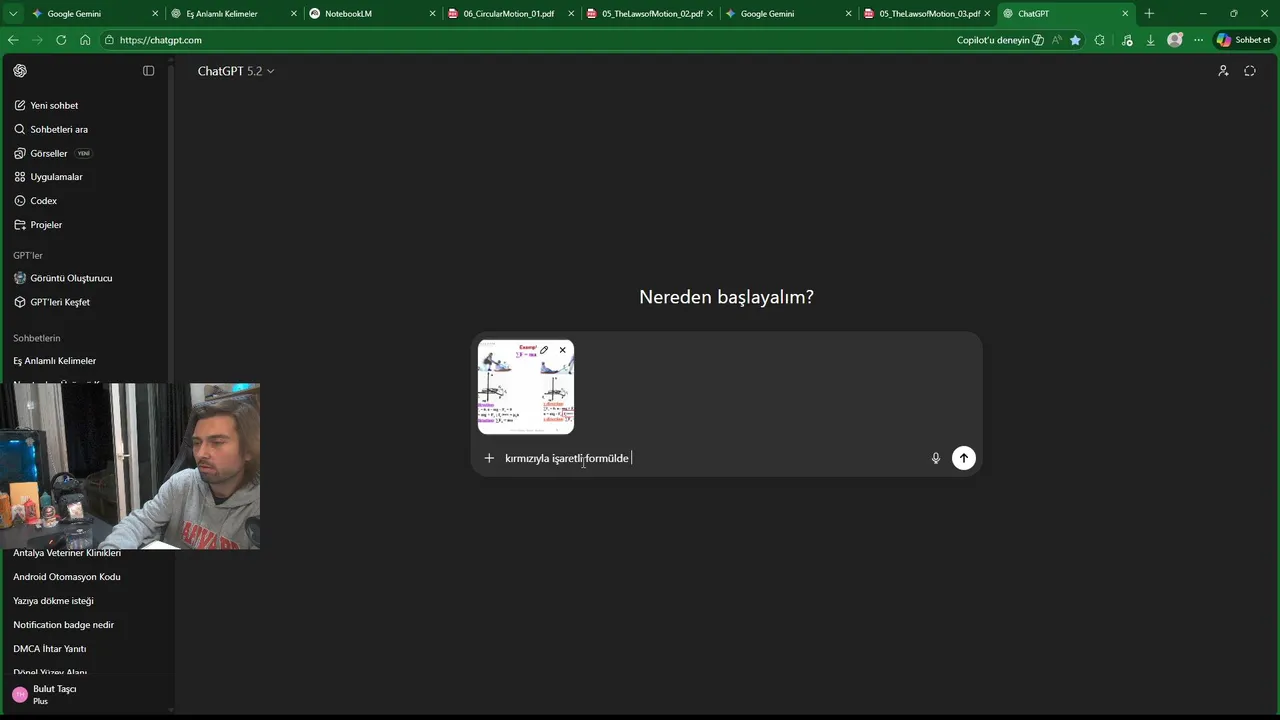1280x720 pixels.
Task: Open the tab actions dropdown menu
Action: pyautogui.click(x=13, y=14)
